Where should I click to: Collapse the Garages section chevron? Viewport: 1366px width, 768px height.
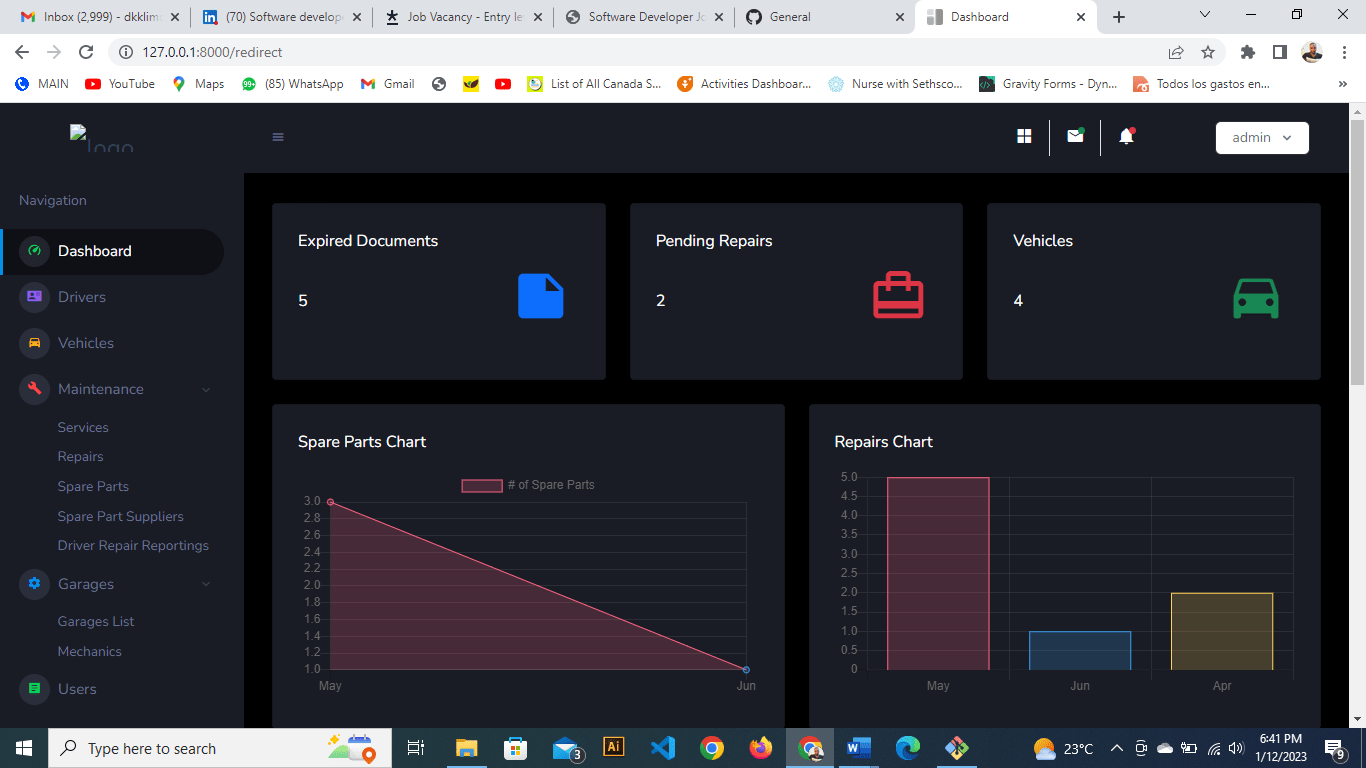[206, 584]
